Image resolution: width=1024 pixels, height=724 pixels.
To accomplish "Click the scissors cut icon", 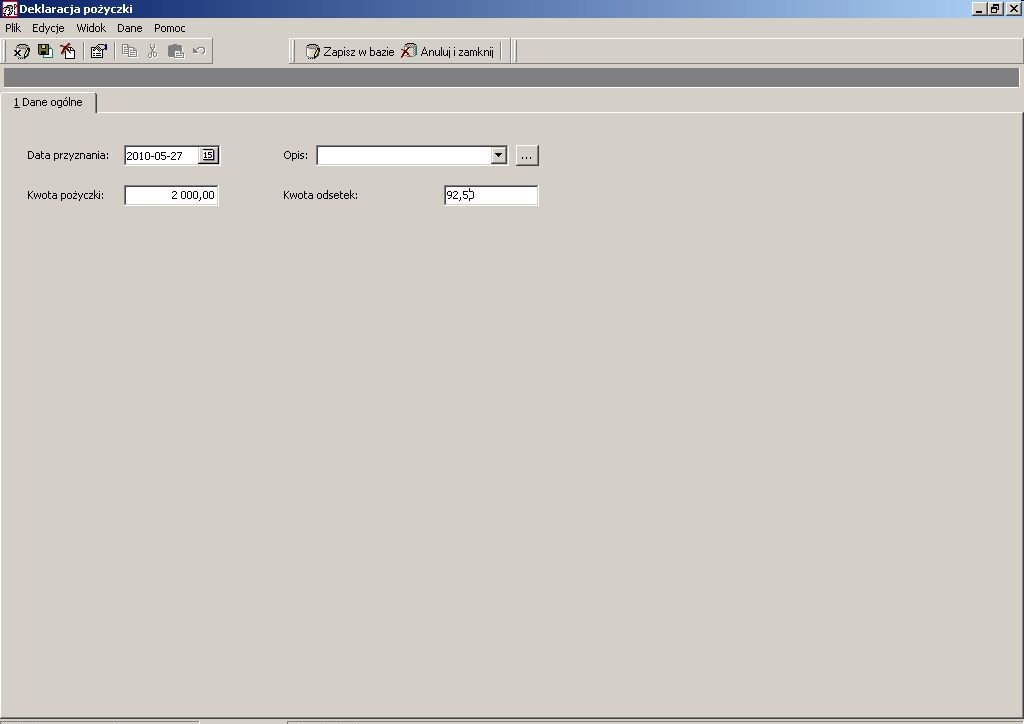I will click(x=153, y=51).
